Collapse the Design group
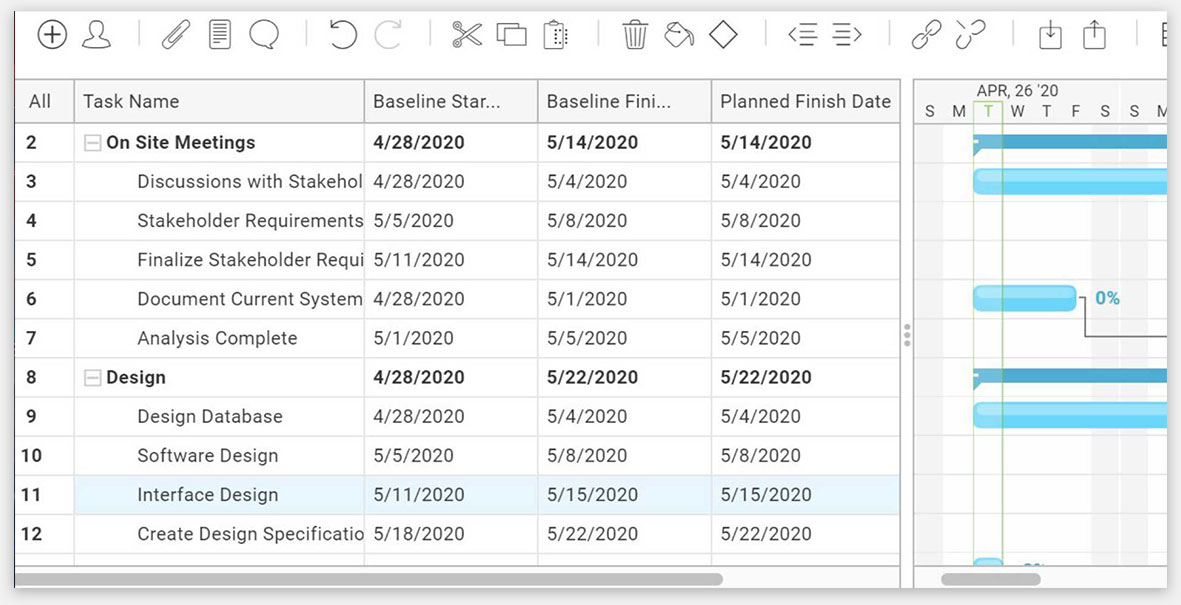Viewport: 1181px width, 605px height. [x=93, y=378]
